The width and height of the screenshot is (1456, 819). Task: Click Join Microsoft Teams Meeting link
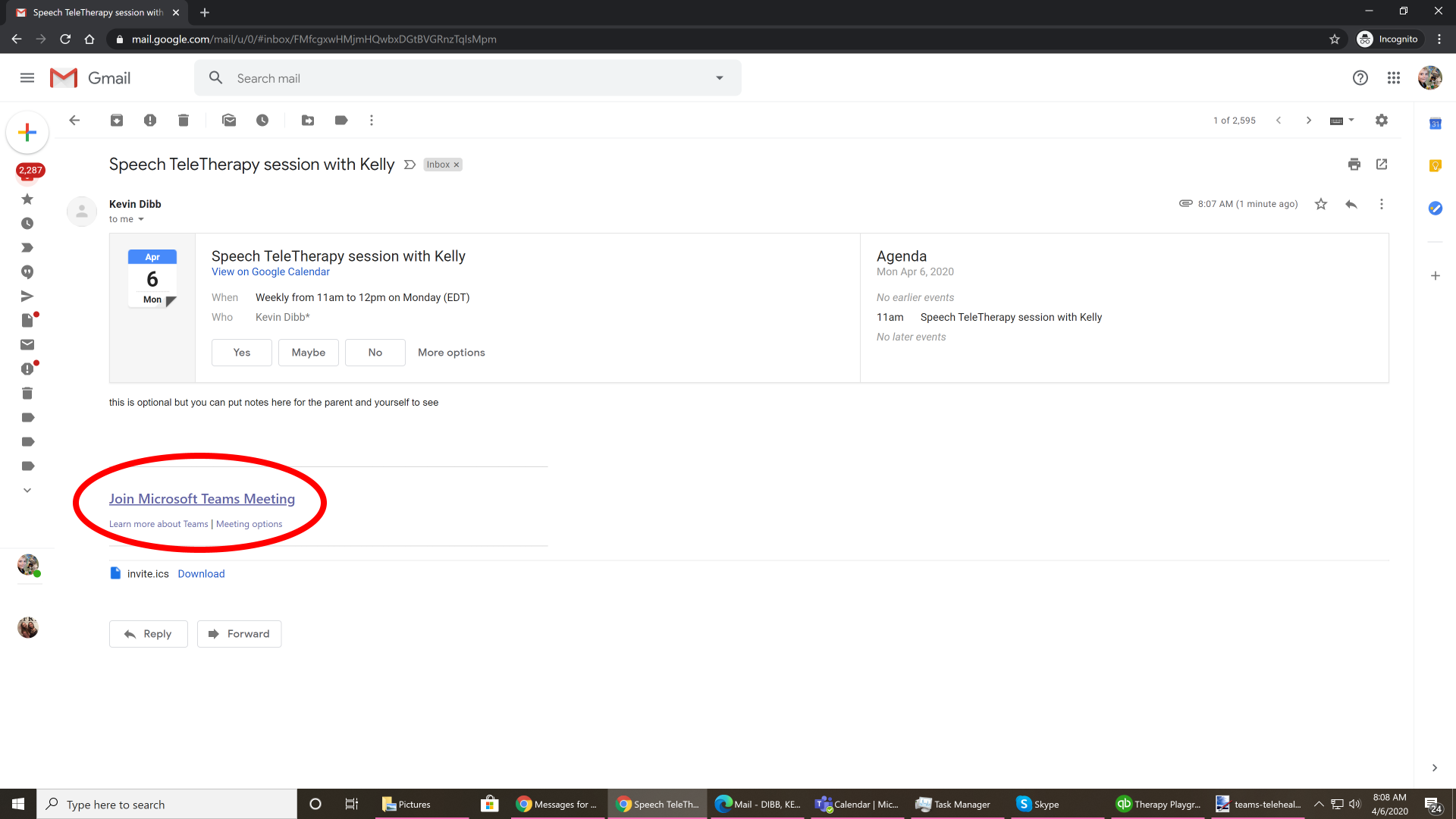(x=202, y=499)
